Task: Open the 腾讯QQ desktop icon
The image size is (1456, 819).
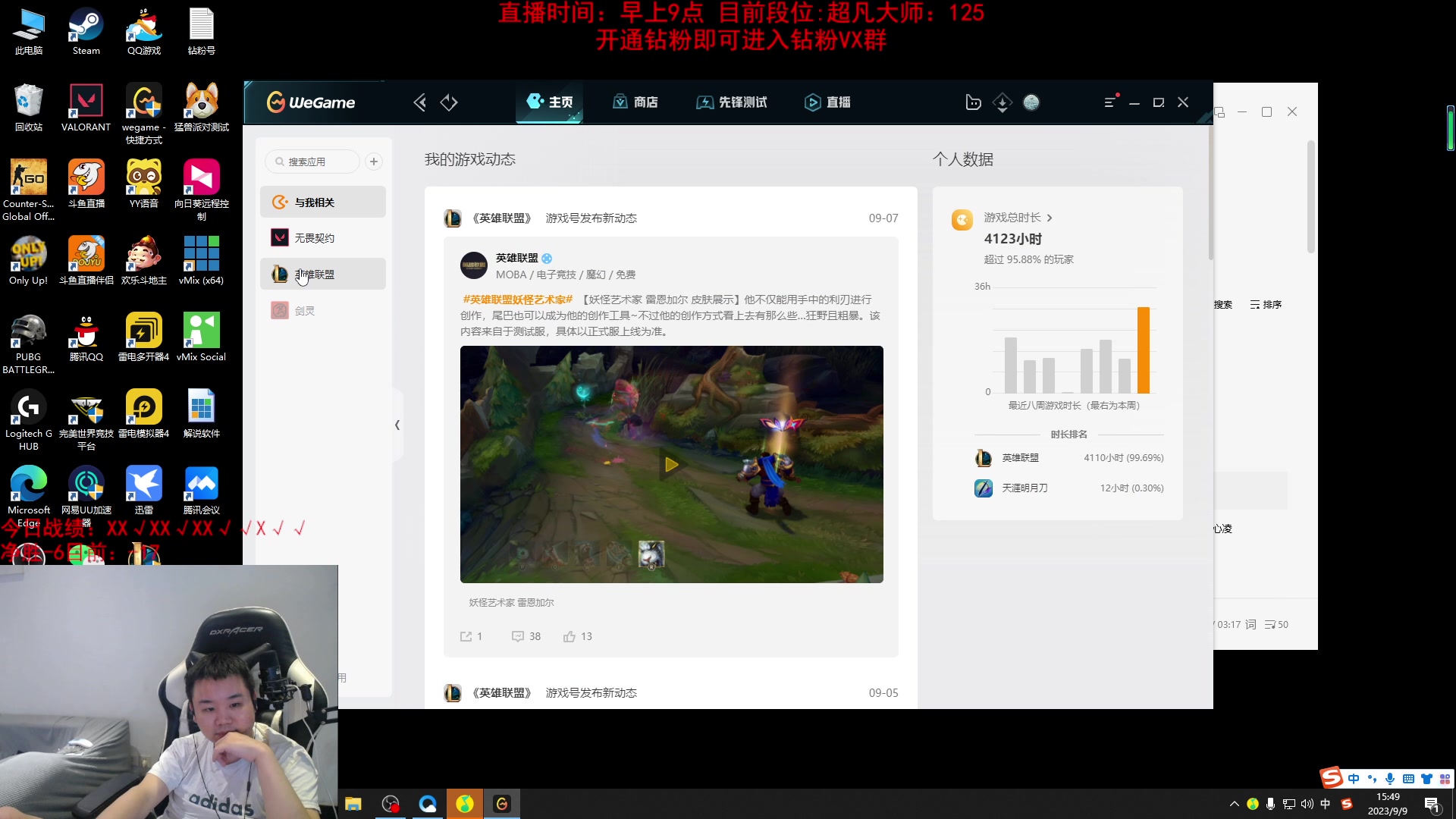Action: (86, 337)
